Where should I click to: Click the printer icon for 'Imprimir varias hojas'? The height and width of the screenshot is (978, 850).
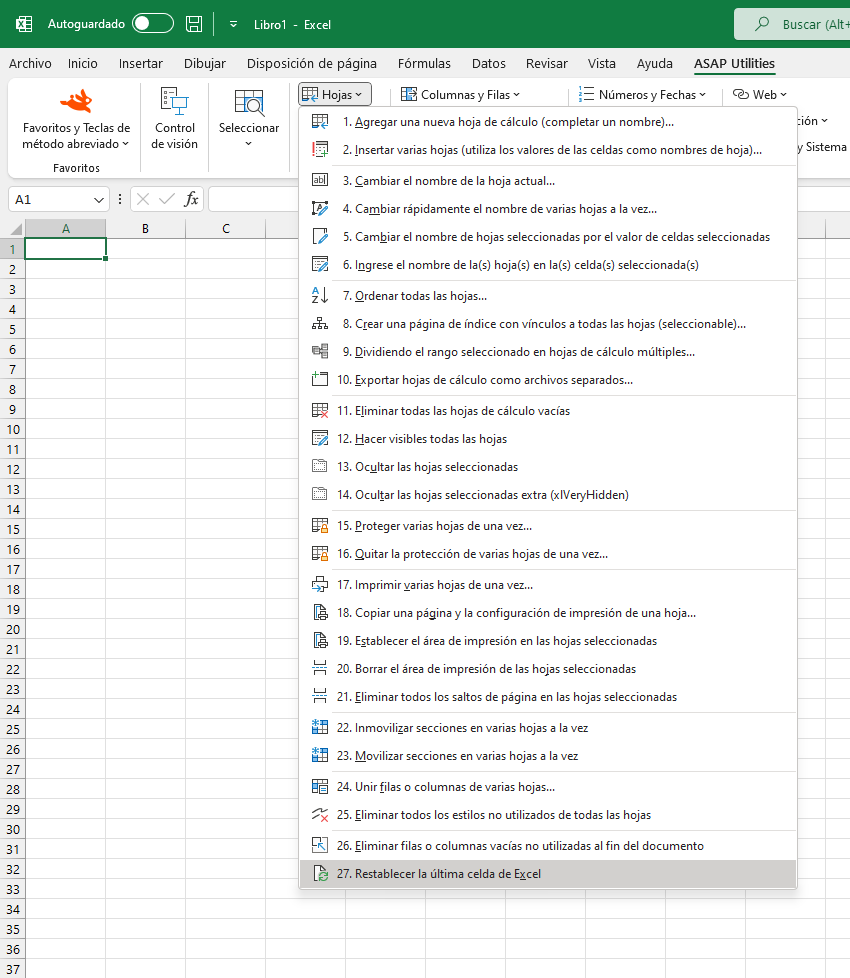(320, 584)
